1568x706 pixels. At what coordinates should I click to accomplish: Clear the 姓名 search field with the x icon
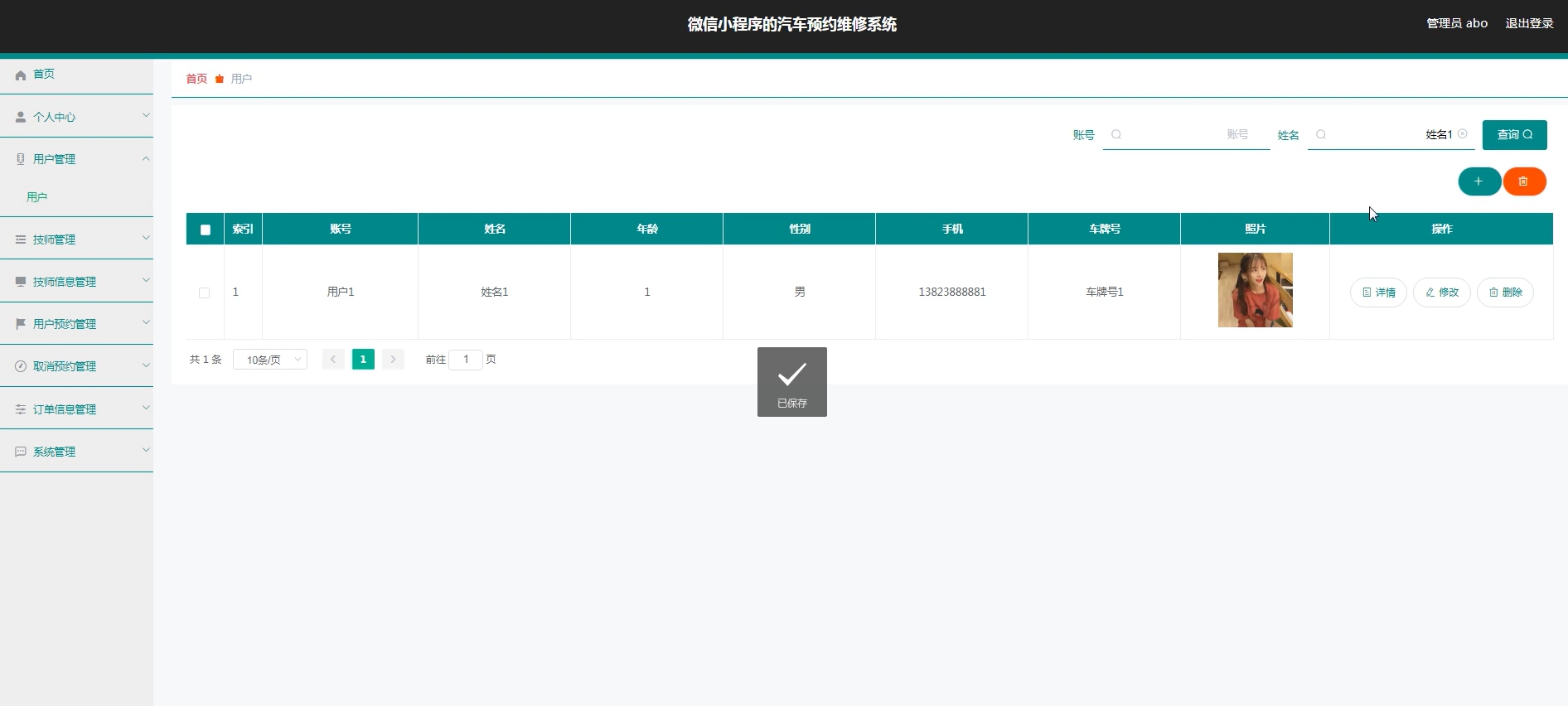click(1463, 134)
